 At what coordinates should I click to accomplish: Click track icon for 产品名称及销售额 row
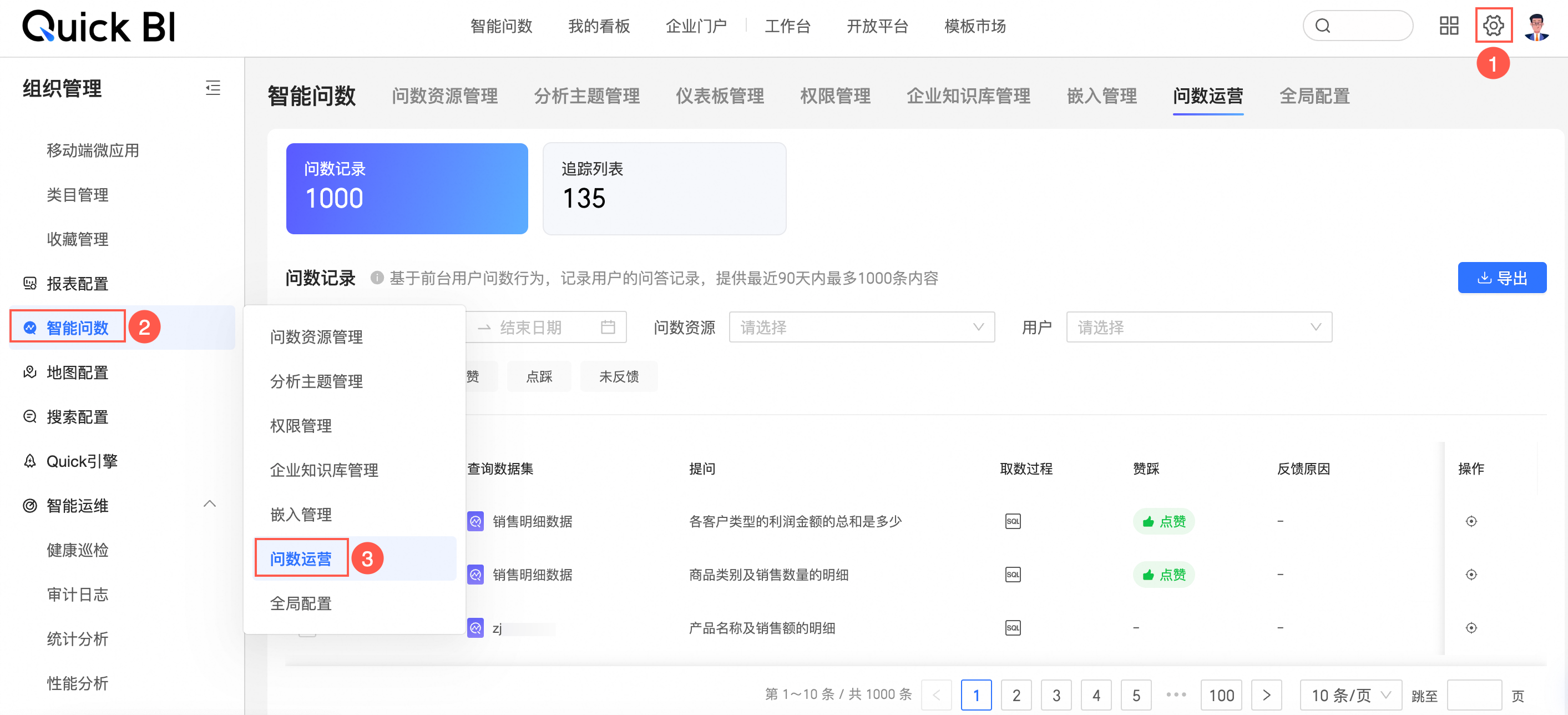1470,627
